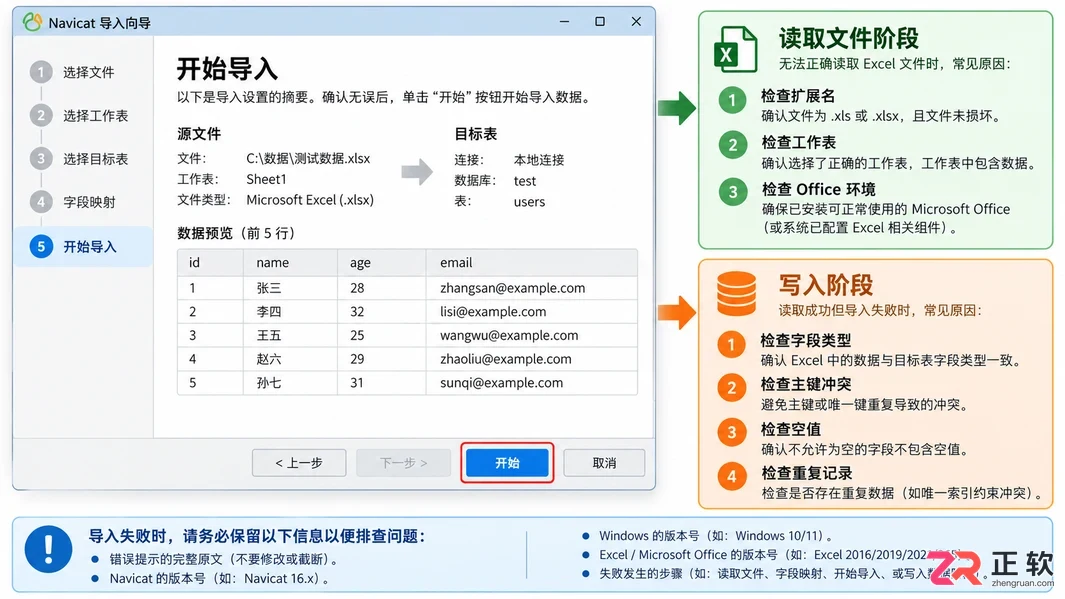The width and height of the screenshot is (1065, 599).
Task: Click the table value users
Action: click(530, 202)
